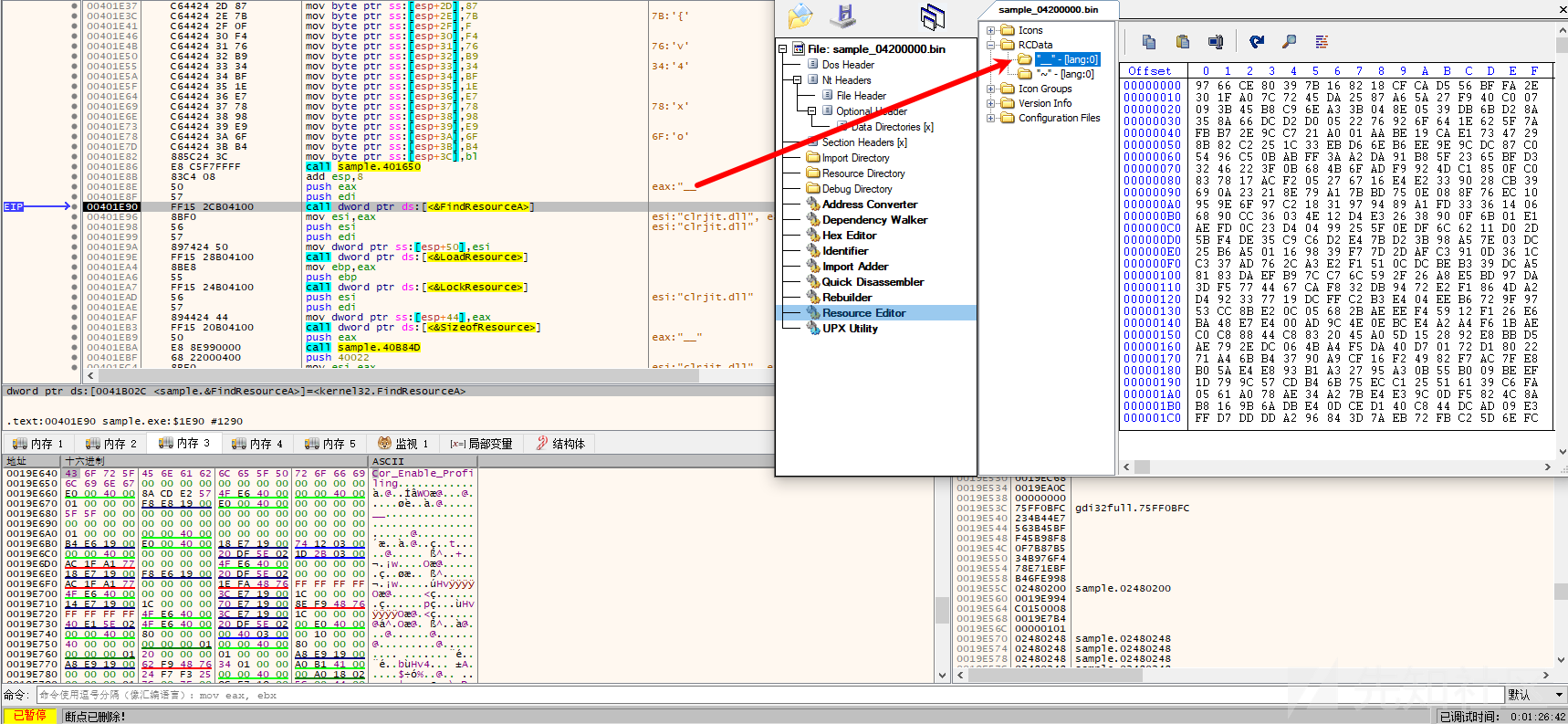Click the magnifier search icon in hex toolbar
The image size is (1568, 724).
click(x=1289, y=42)
